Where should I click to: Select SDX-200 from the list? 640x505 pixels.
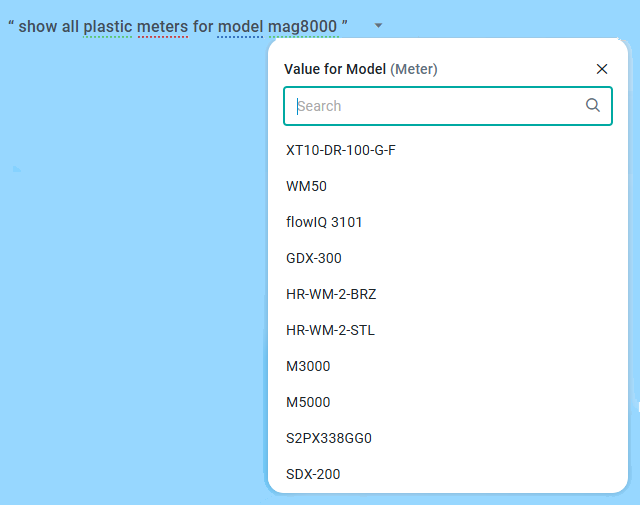click(x=313, y=474)
